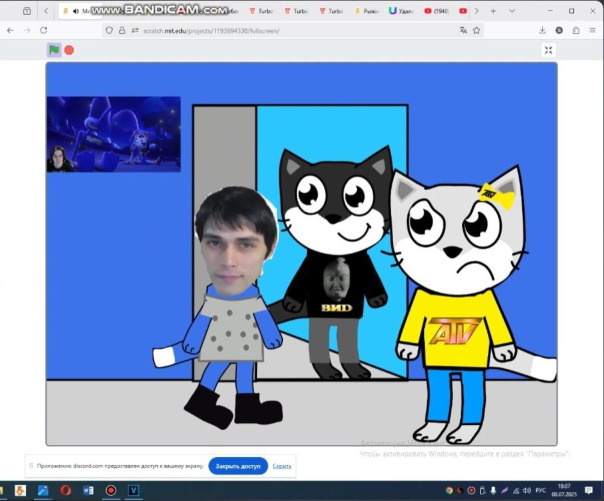Open Windows notification center

tap(589, 490)
